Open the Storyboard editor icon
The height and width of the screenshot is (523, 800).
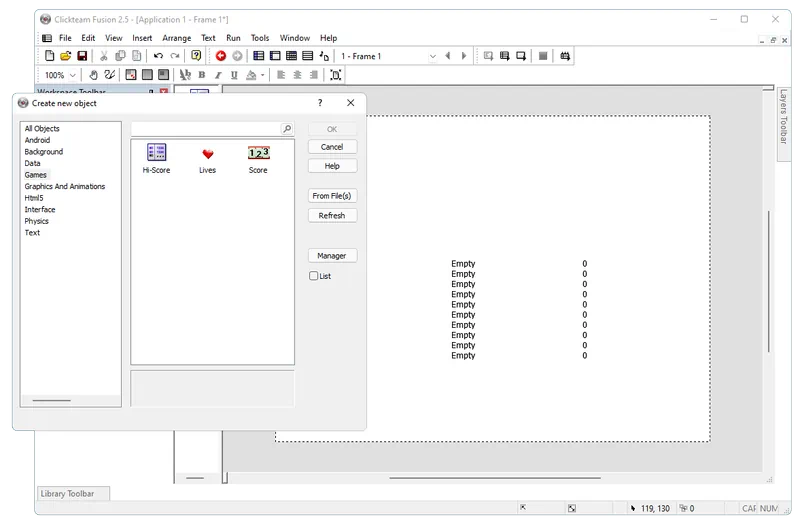click(x=259, y=56)
